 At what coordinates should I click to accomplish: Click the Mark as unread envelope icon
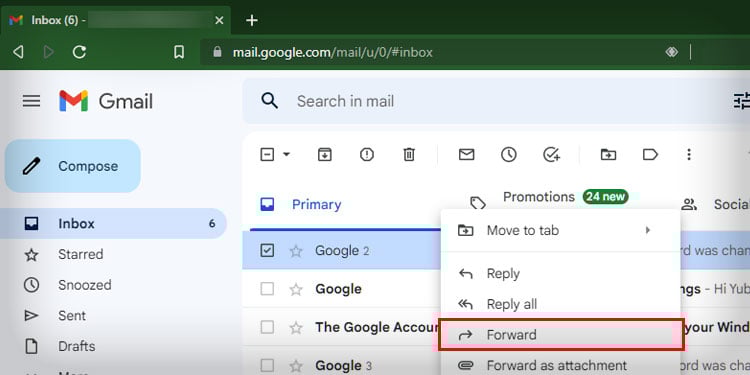pos(466,154)
